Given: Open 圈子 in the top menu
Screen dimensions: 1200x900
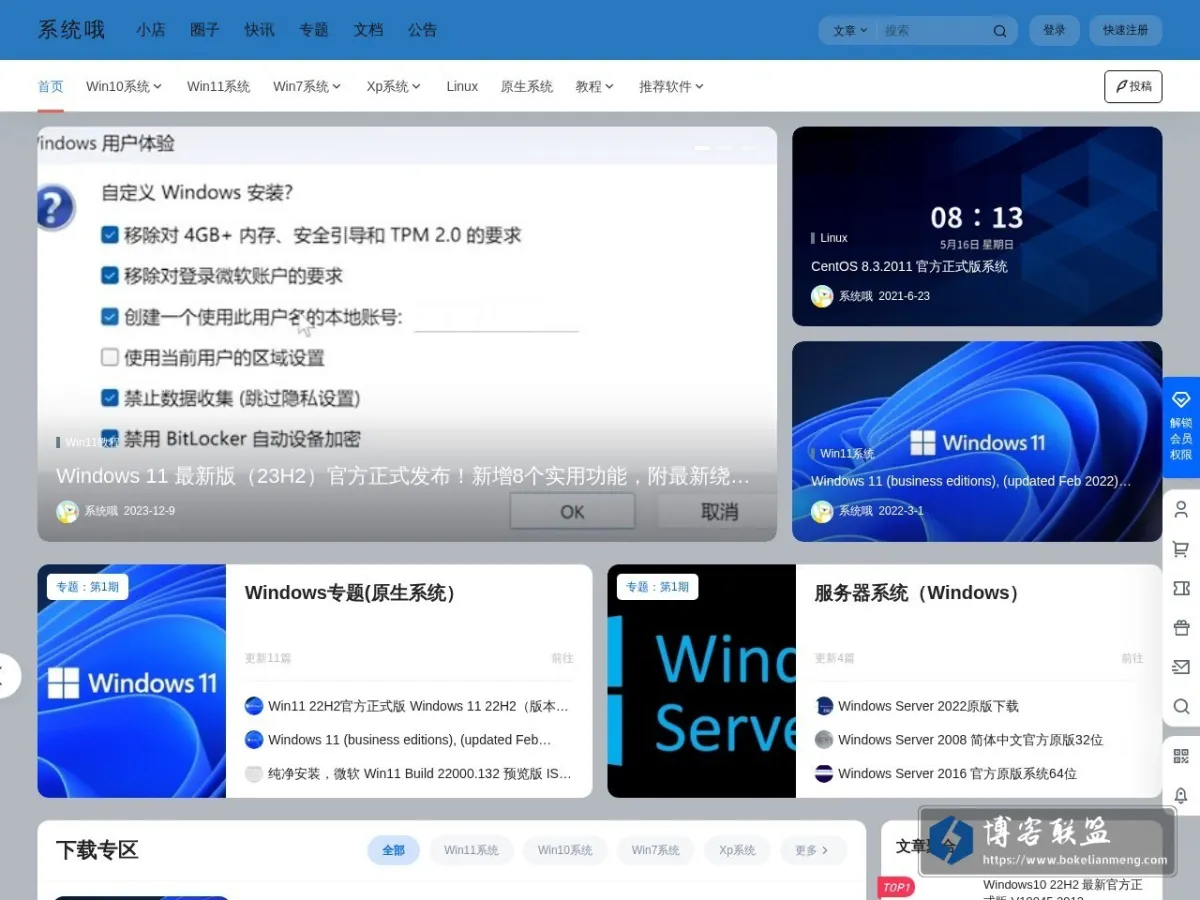Looking at the screenshot, I should click(x=205, y=30).
